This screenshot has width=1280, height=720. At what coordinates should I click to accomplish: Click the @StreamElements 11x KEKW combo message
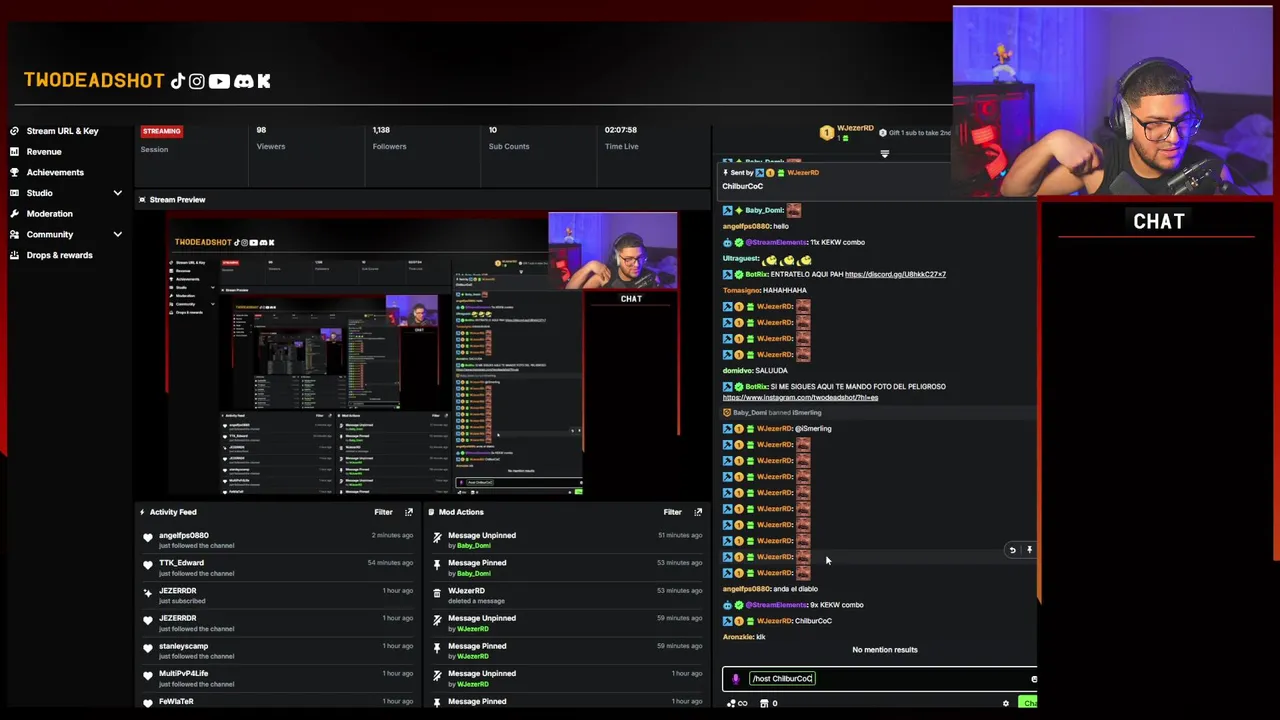[x=794, y=242]
